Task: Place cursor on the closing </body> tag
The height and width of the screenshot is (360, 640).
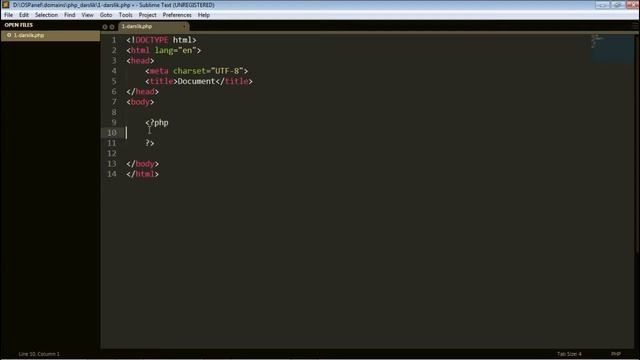Action: click(142, 164)
